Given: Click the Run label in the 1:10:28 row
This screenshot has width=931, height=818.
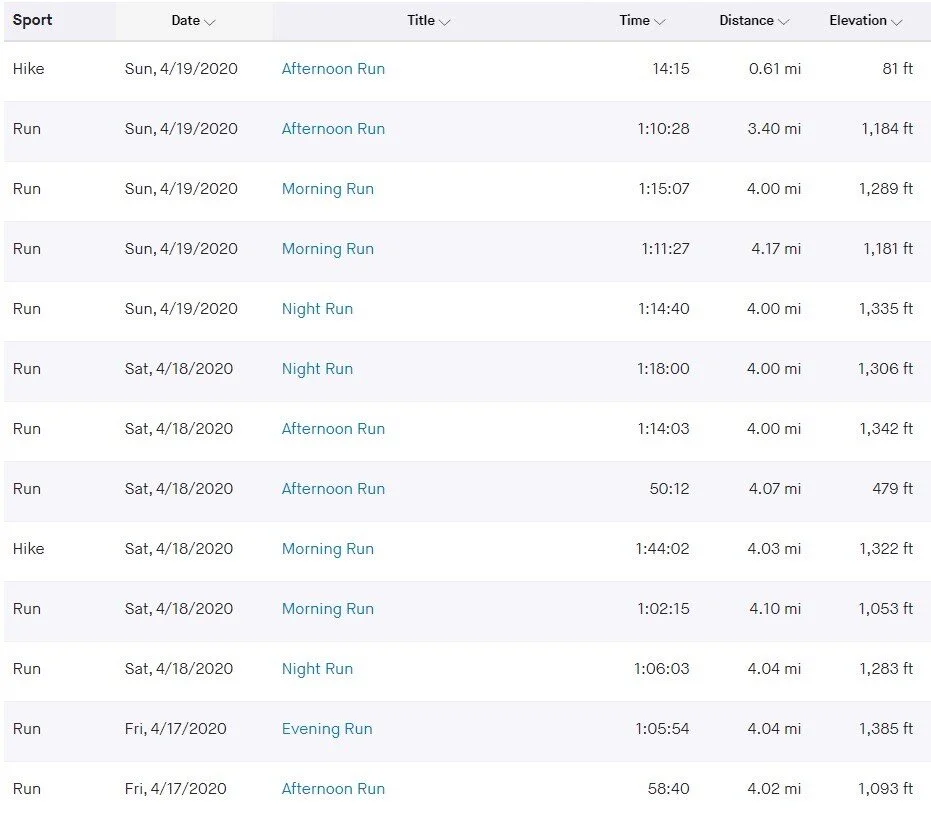Looking at the screenshot, I should tap(27, 129).
